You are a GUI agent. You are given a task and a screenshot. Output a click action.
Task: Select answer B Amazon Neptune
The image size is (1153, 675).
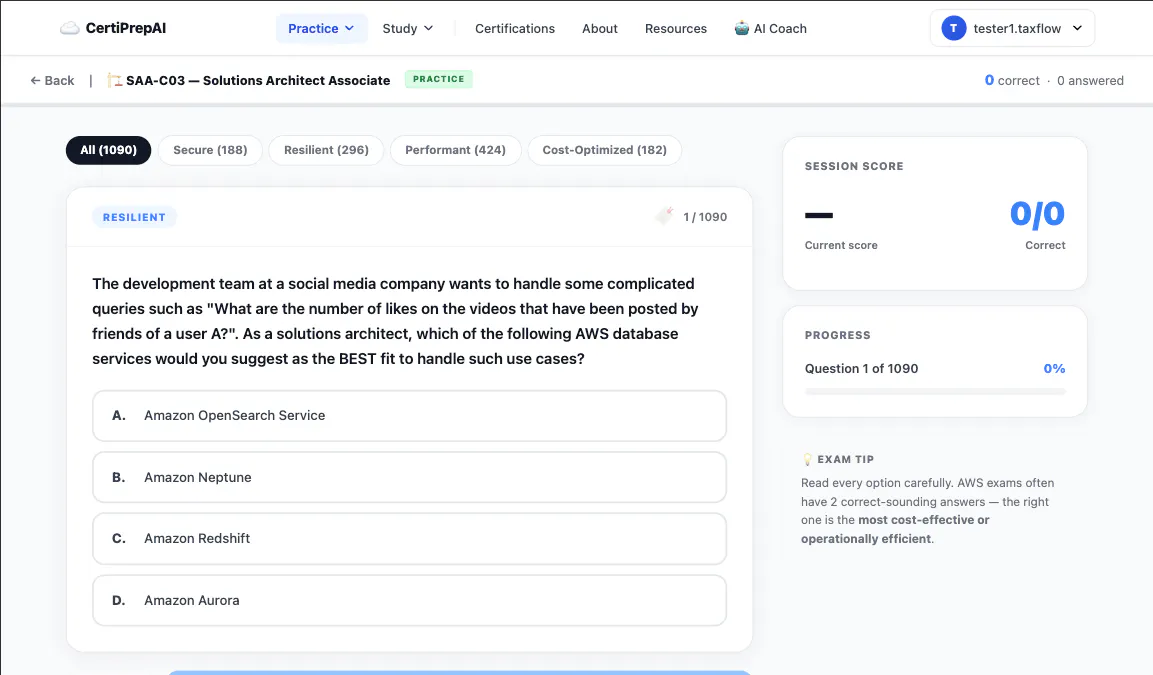tap(410, 477)
